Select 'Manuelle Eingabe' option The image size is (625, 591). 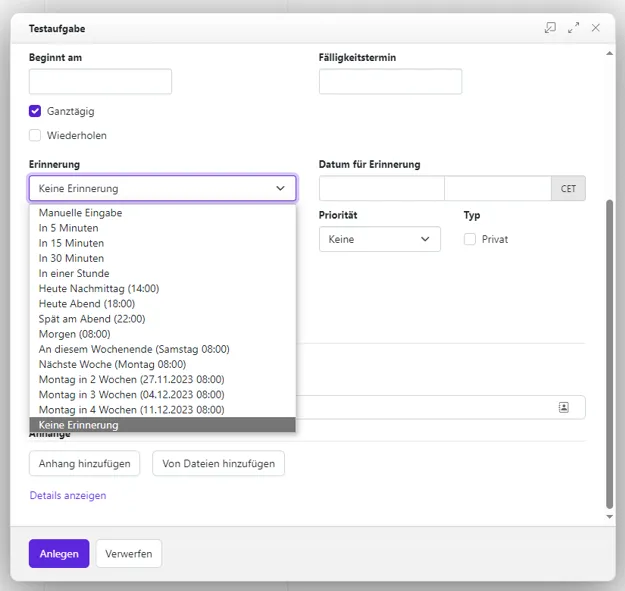coord(80,213)
